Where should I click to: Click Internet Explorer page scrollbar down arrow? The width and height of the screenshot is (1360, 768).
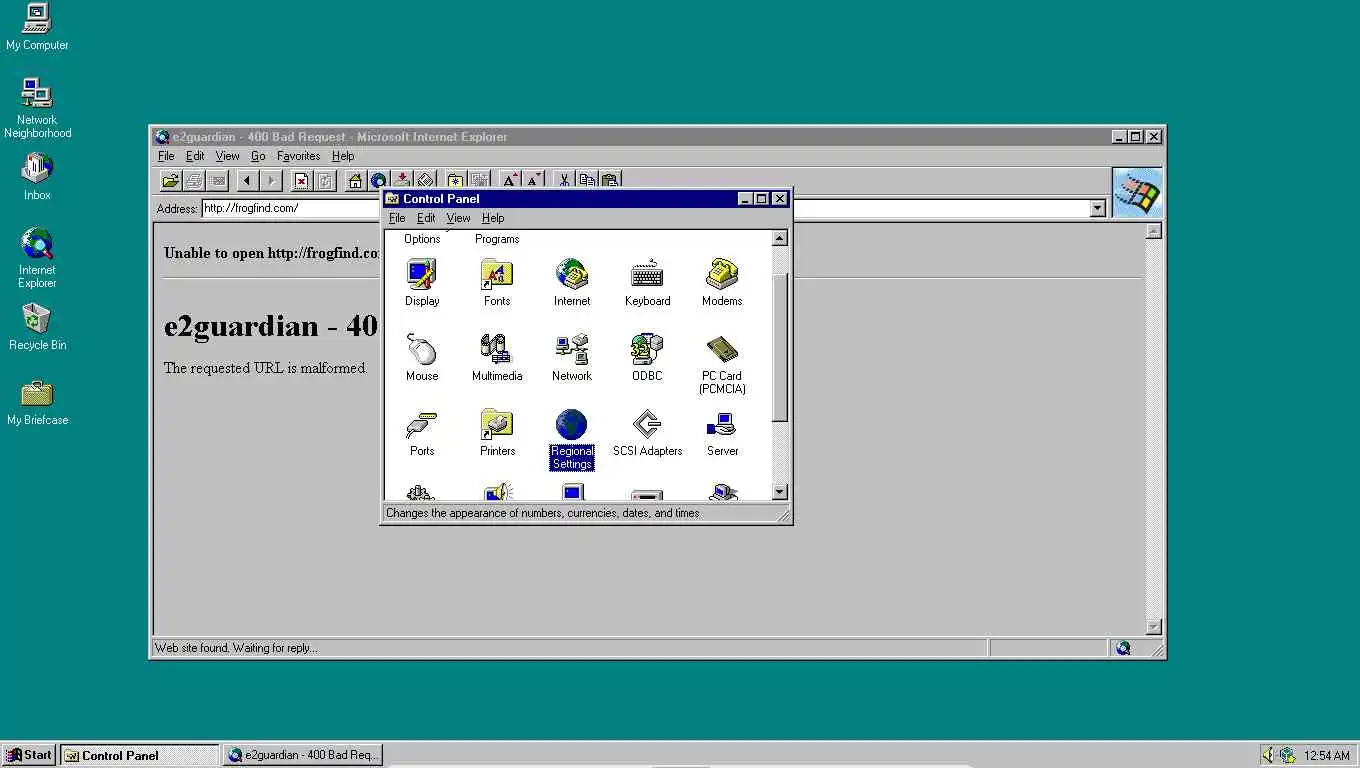tap(1153, 627)
